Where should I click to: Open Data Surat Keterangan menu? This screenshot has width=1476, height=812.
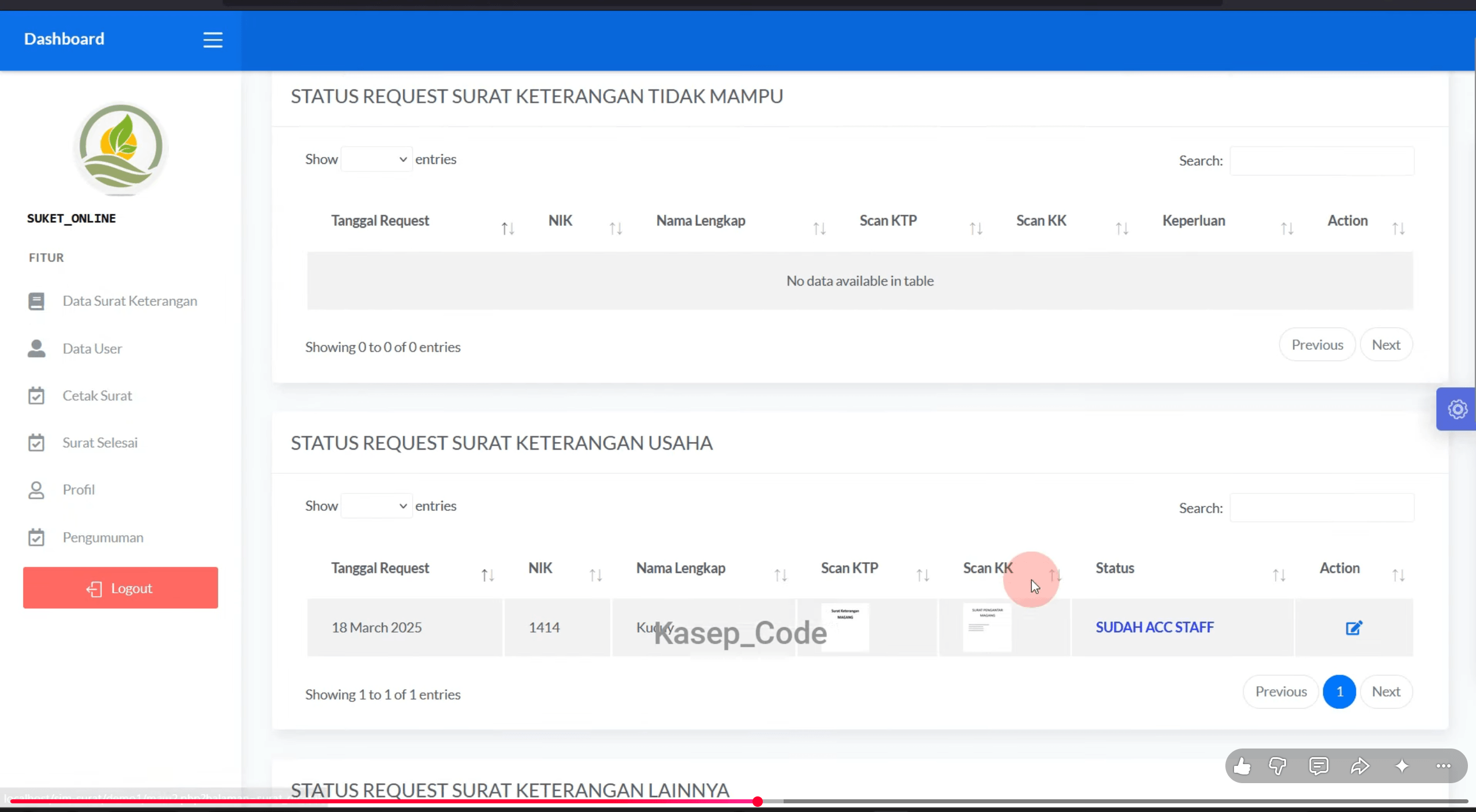(129, 301)
